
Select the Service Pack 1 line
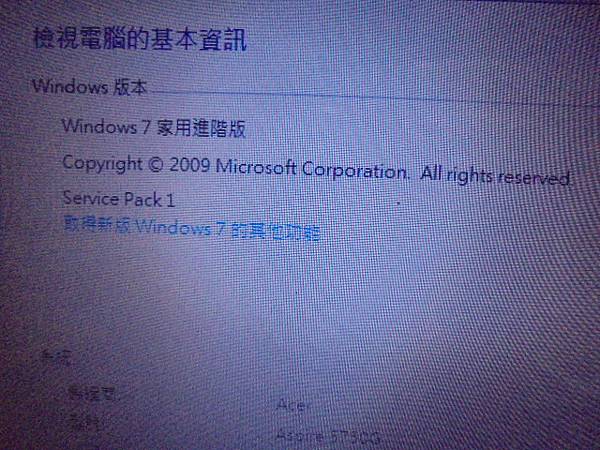(x=119, y=199)
